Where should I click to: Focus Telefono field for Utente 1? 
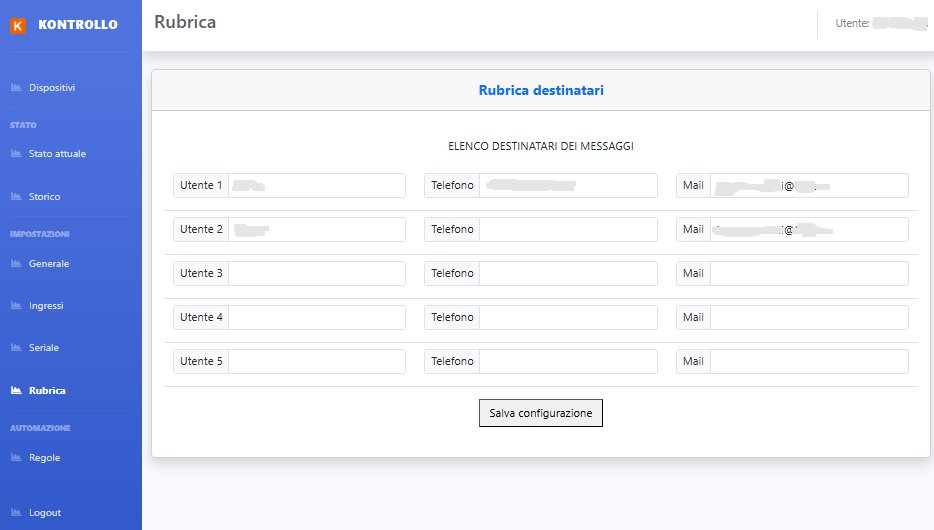pos(568,185)
